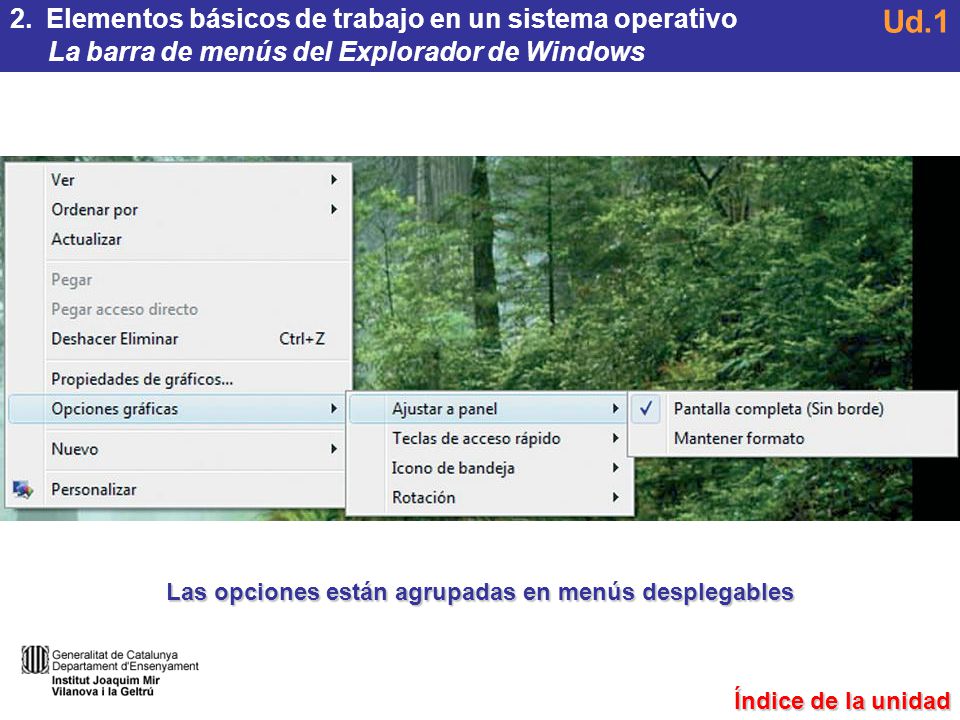
Task: Expand the Nuevo submenu arrow
Action: 334,449
